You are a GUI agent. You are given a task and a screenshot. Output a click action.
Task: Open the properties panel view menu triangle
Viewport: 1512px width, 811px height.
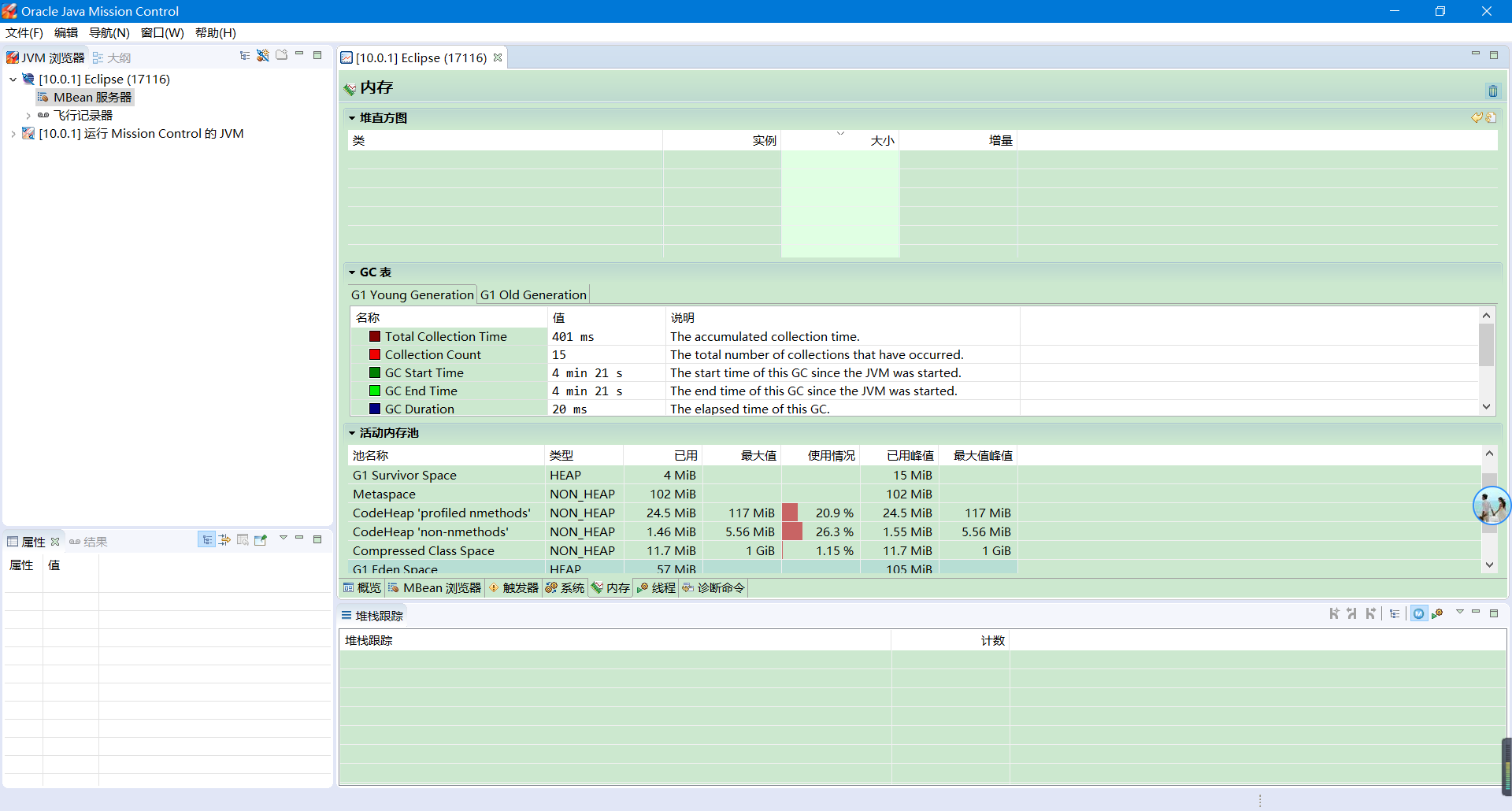pyautogui.click(x=283, y=538)
